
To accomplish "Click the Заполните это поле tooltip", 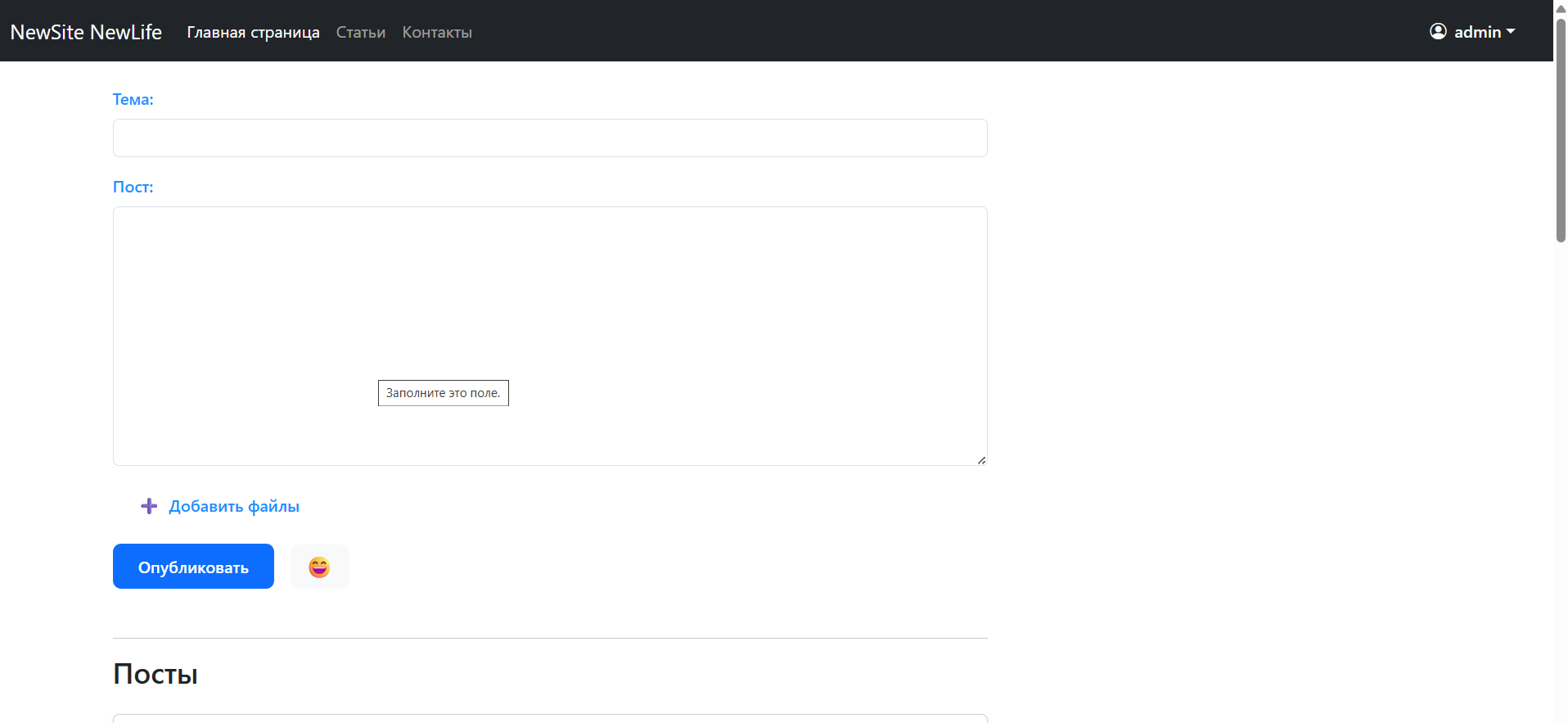I will click(x=444, y=393).
